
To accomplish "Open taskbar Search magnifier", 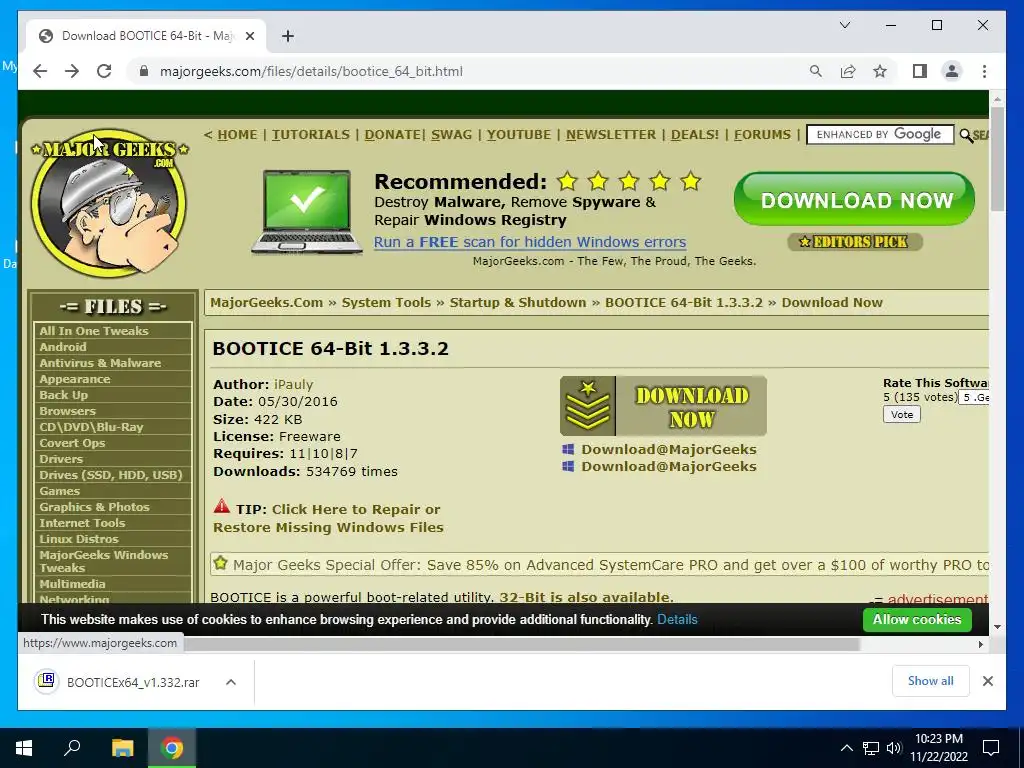I will coord(72,748).
